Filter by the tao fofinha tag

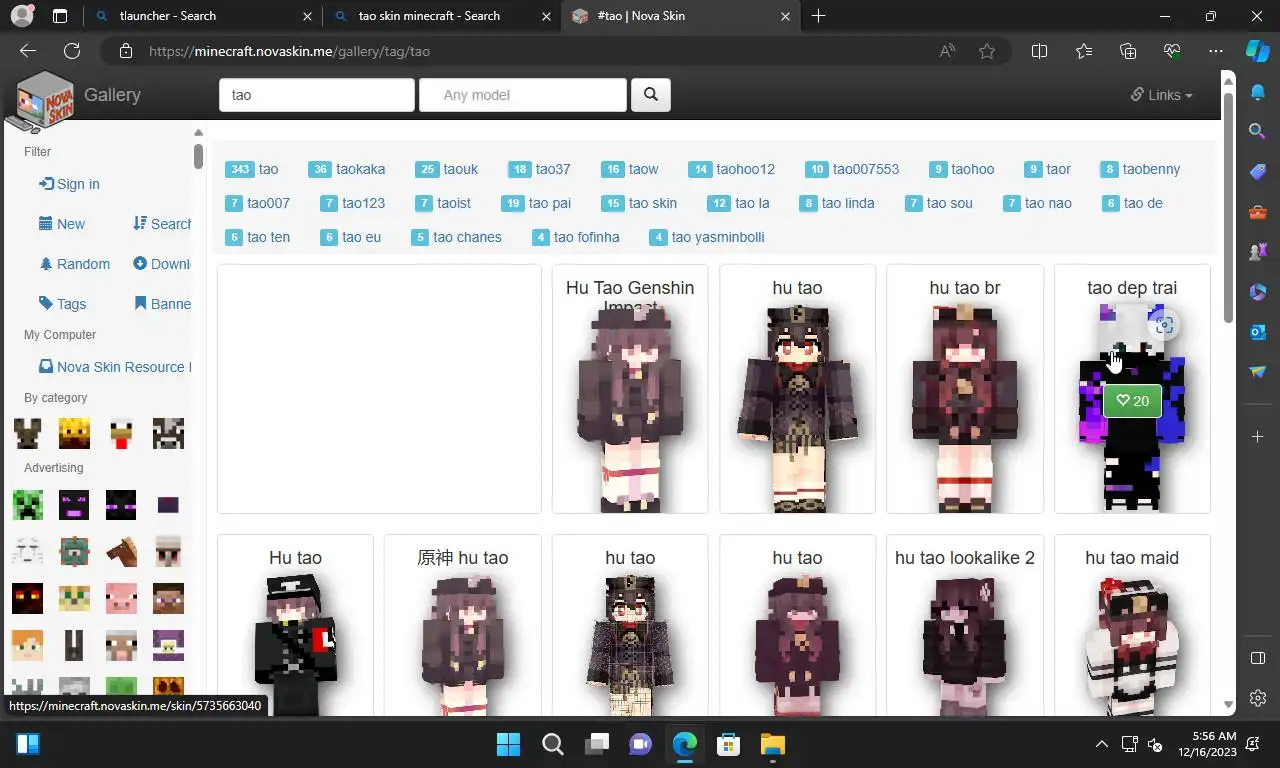pos(575,237)
